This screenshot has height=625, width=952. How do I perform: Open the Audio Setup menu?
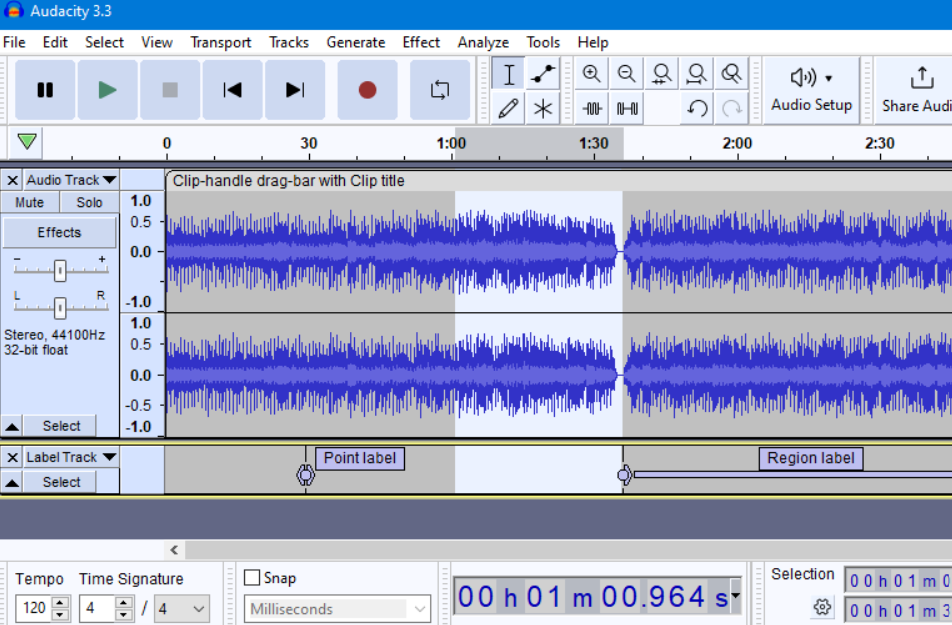click(x=812, y=90)
